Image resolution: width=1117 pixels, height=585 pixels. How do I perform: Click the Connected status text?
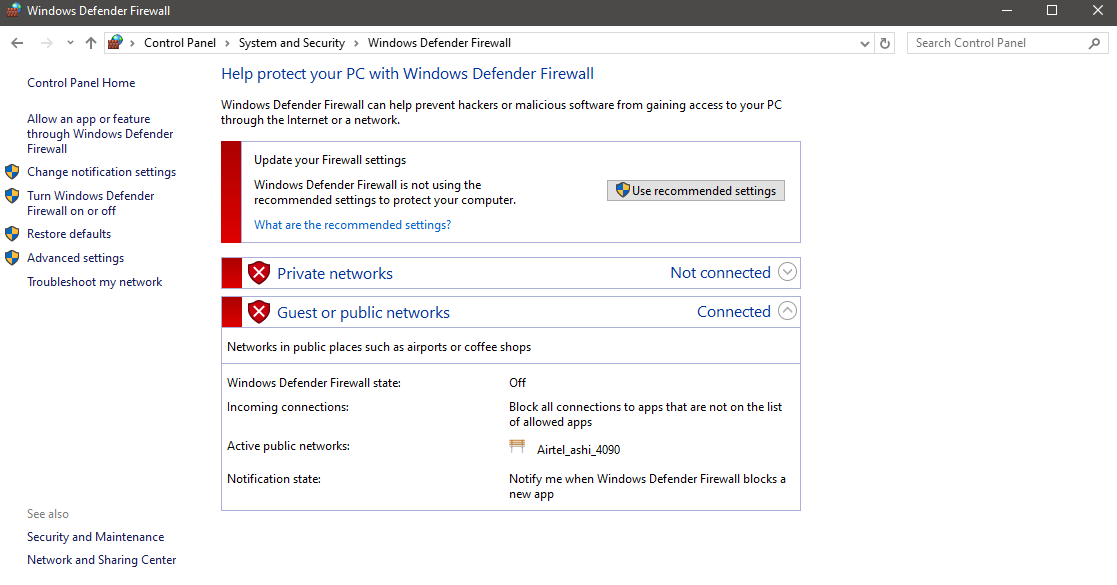tap(734, 312)
